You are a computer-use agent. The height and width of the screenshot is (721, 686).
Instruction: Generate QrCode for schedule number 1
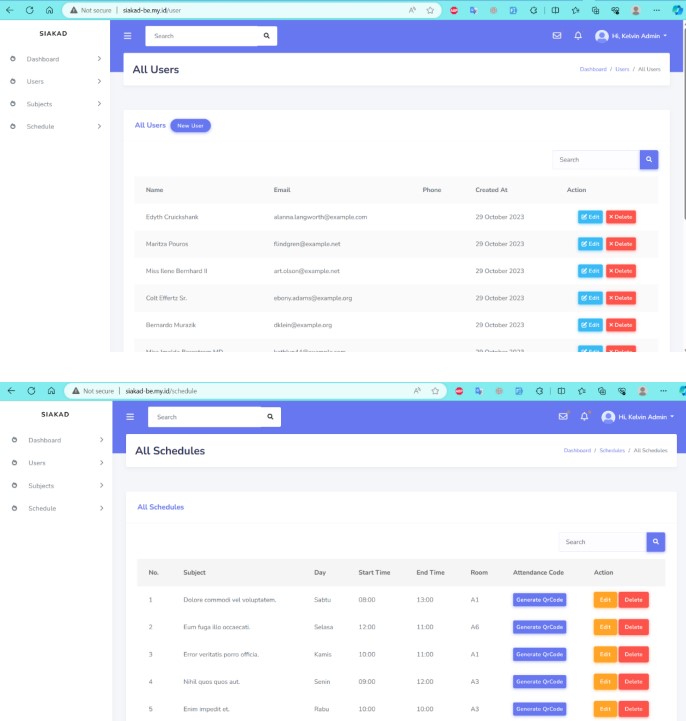click(539, 600)
